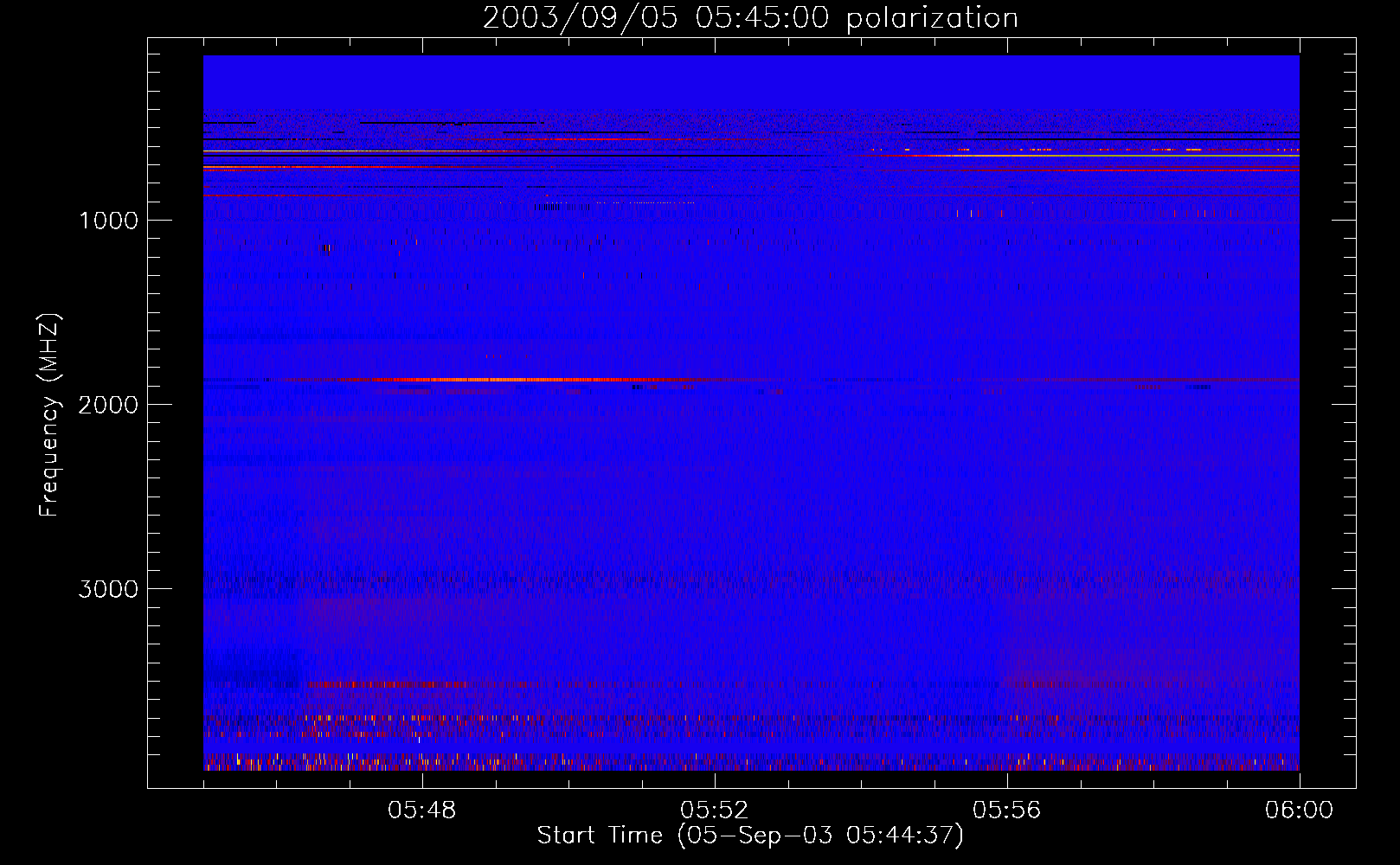1400x865 pixels.
Task: Click the 06:00 time tick label
Action: point(1300,811)
